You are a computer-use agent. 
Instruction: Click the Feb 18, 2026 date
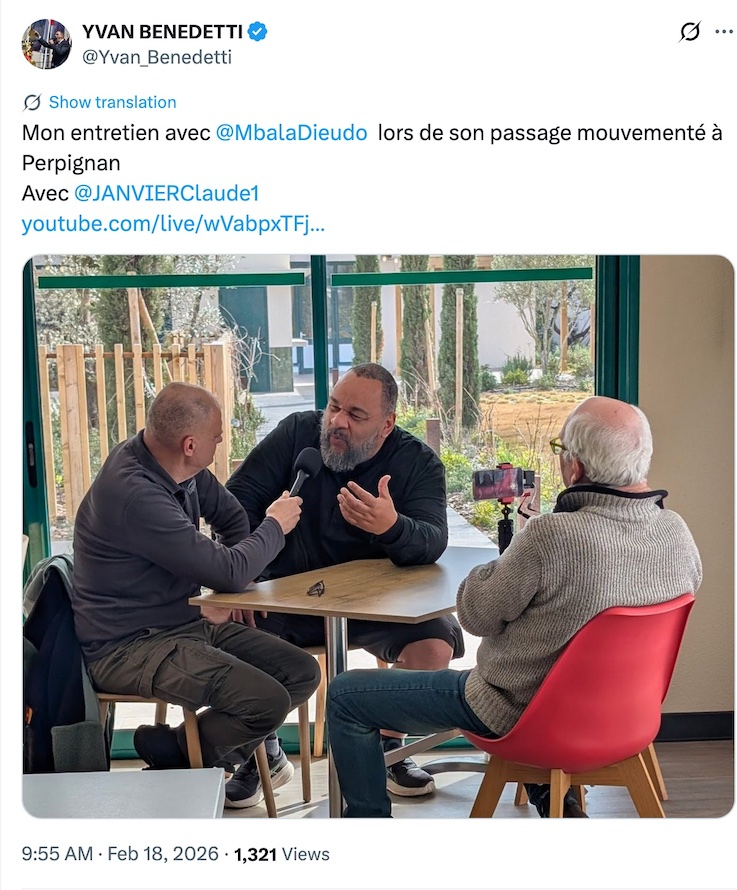(163, 854)
